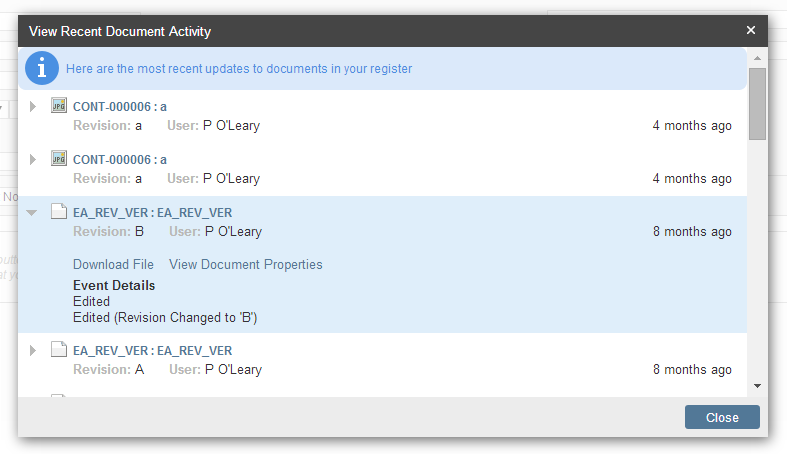Screen dimensions: 787x454
Task: Click the Download File link
Action: pos(113,265)
